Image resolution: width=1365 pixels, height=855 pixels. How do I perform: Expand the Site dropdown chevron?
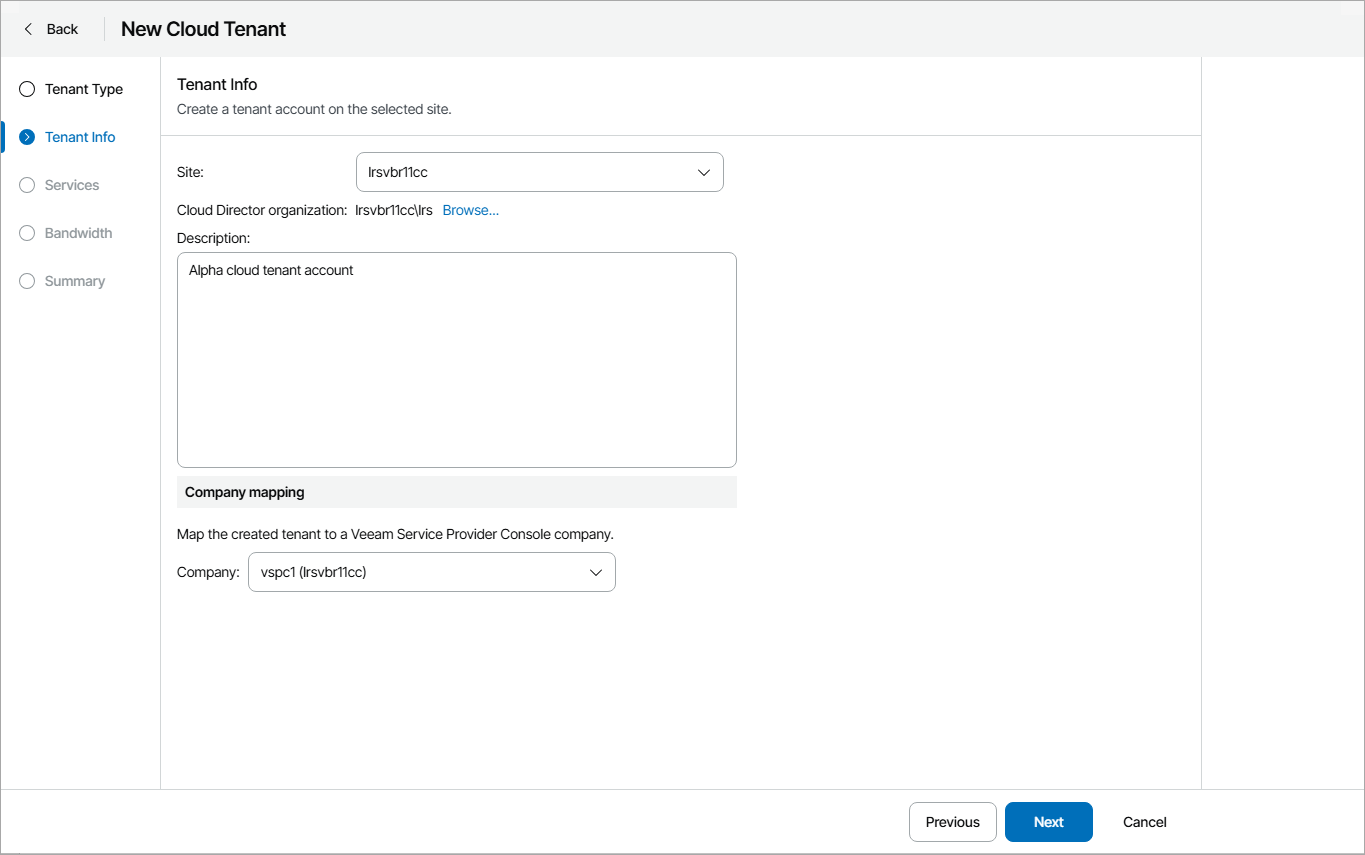click(x=703, y=172)
